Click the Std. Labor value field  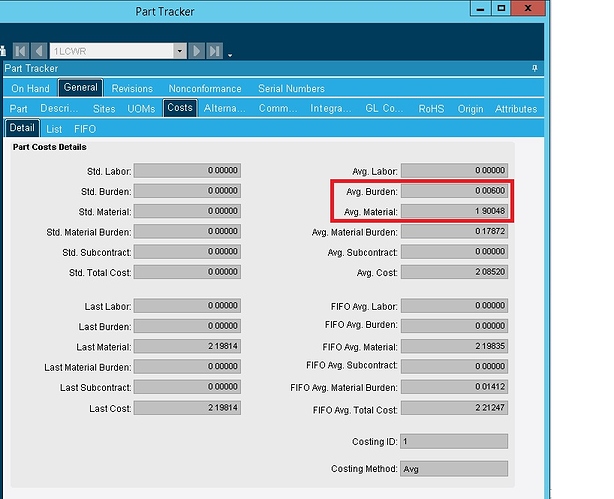pyautogui.click(x=187, y=170)
